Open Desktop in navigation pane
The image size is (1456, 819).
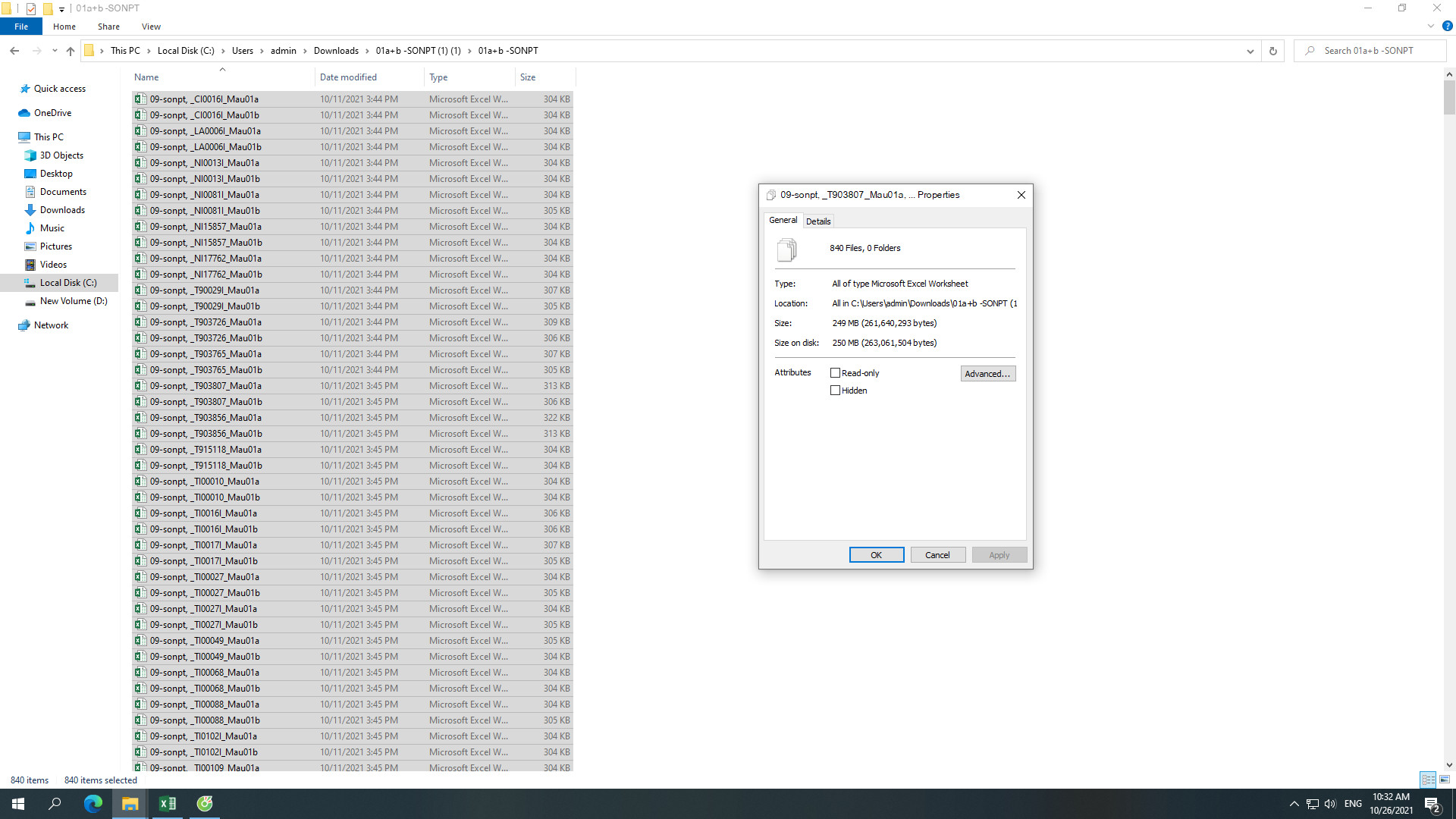coord(56,174)
